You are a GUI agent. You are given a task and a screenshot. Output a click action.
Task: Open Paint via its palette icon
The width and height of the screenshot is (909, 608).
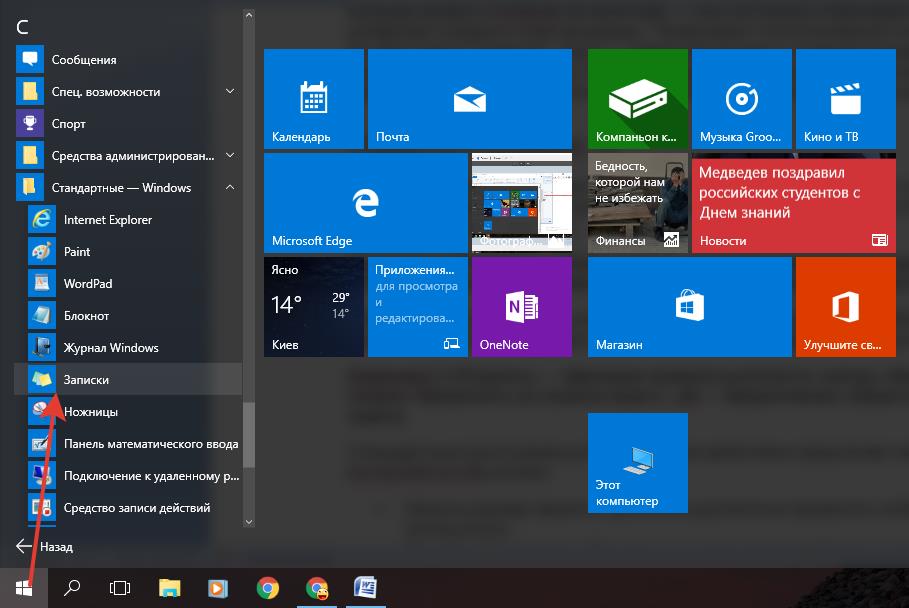42,252
